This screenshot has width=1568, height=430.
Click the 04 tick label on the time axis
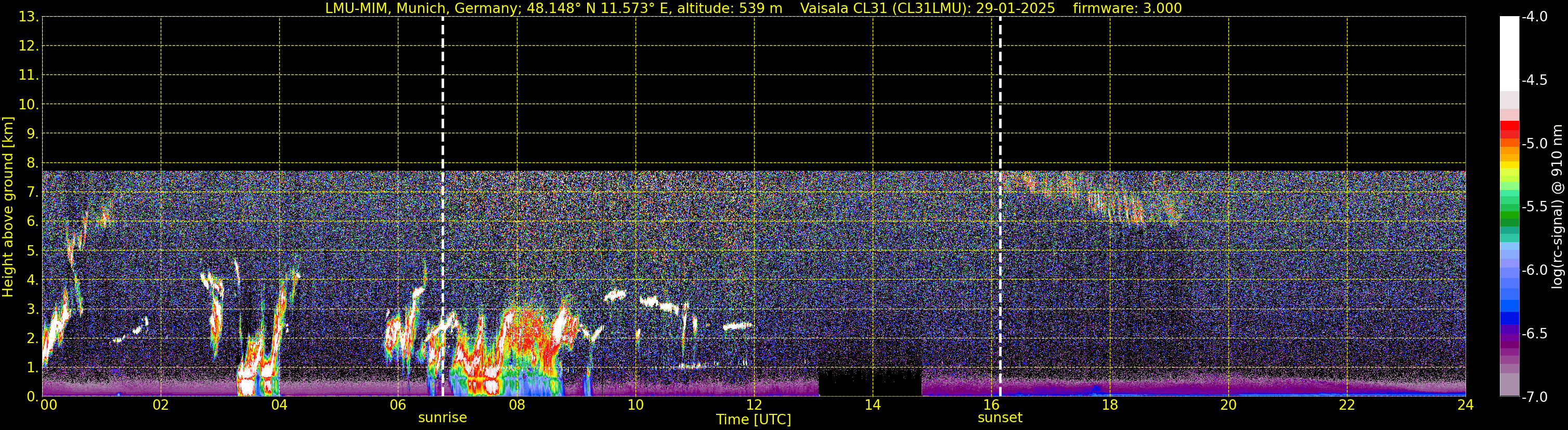click(279, 405)
